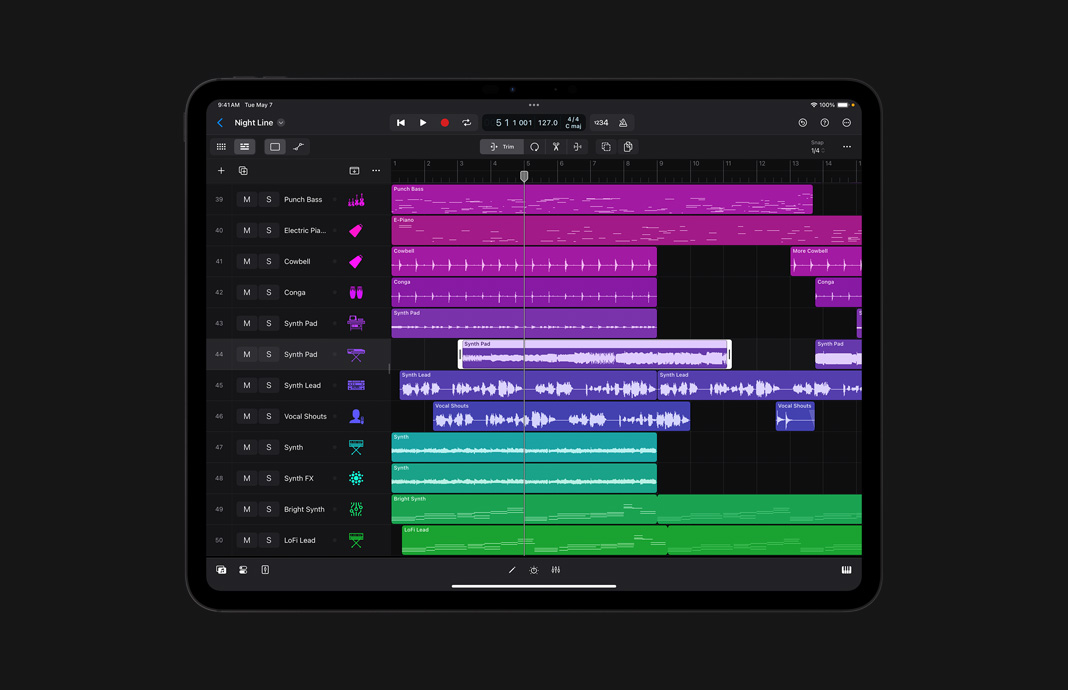
Task: Move the playhead marker on the ruler
Action: click(524, 176)
